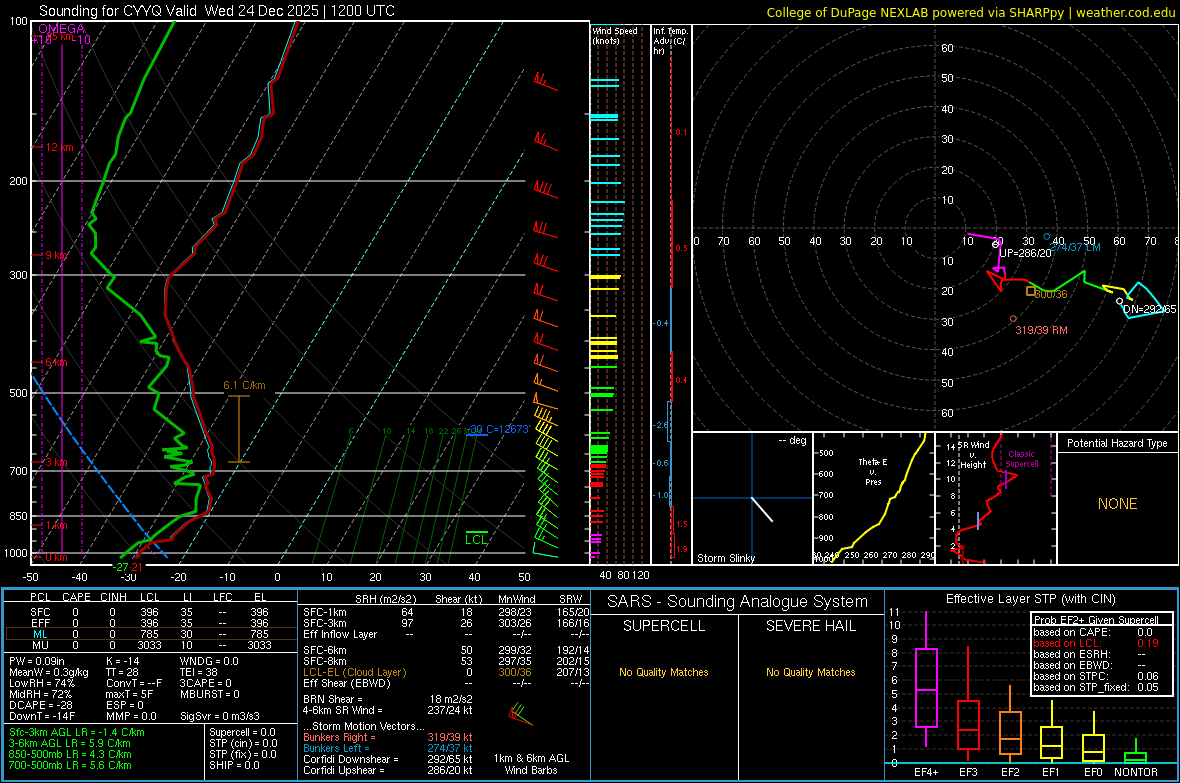This screenshot has height=783, width=1180.
Task: Click the magenta EF4+ box plot
Action: [x=926, y=679]
